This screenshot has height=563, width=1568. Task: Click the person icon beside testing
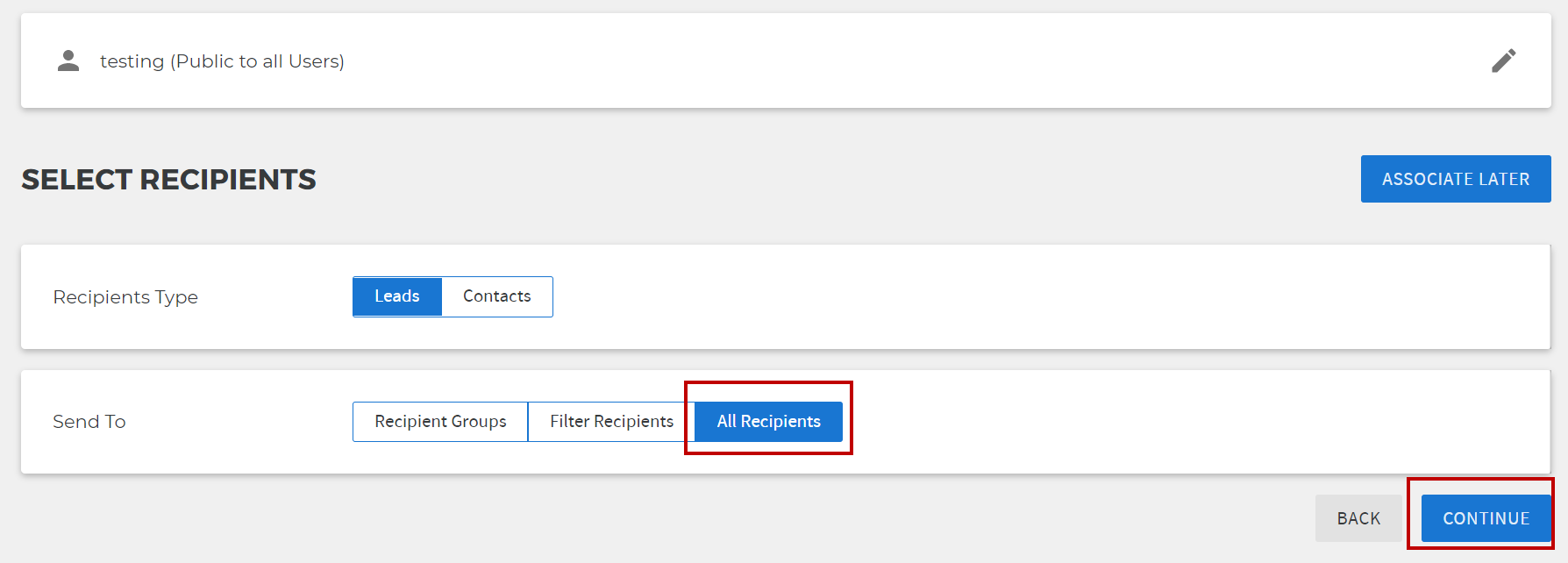(x=68, y=61)
